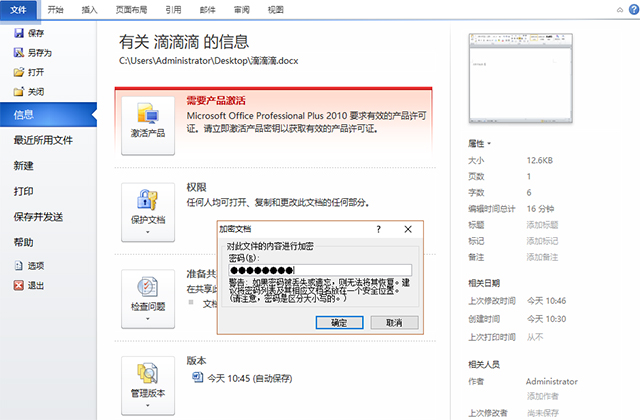Screen dimensions: 640x420
Task: Switch to the 引用 ribbon tab
Action: tap(173, 10)
